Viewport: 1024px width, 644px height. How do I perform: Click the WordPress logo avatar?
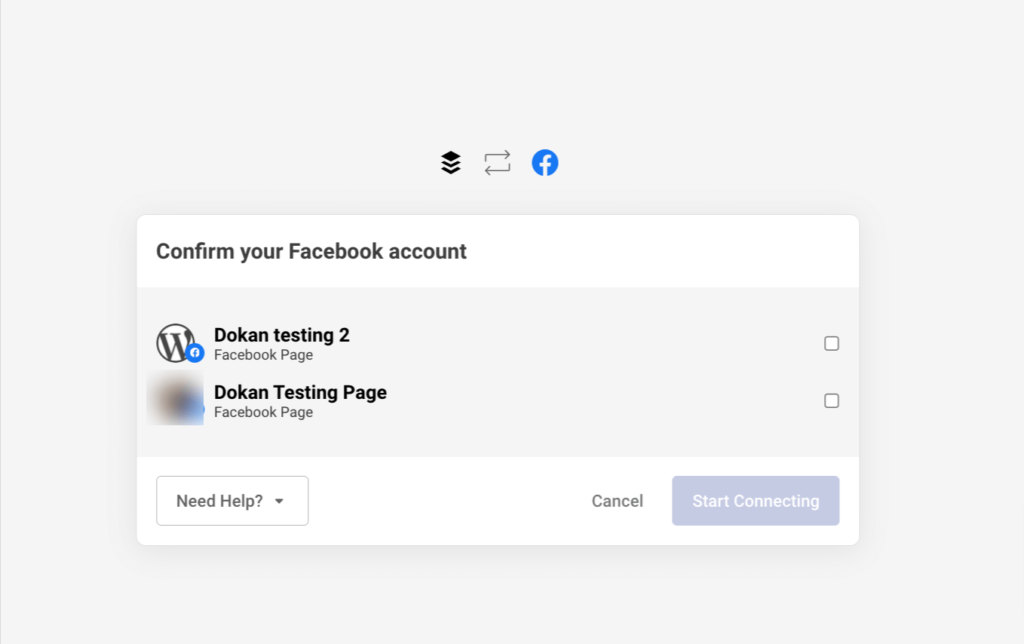(x=175, y=342)
